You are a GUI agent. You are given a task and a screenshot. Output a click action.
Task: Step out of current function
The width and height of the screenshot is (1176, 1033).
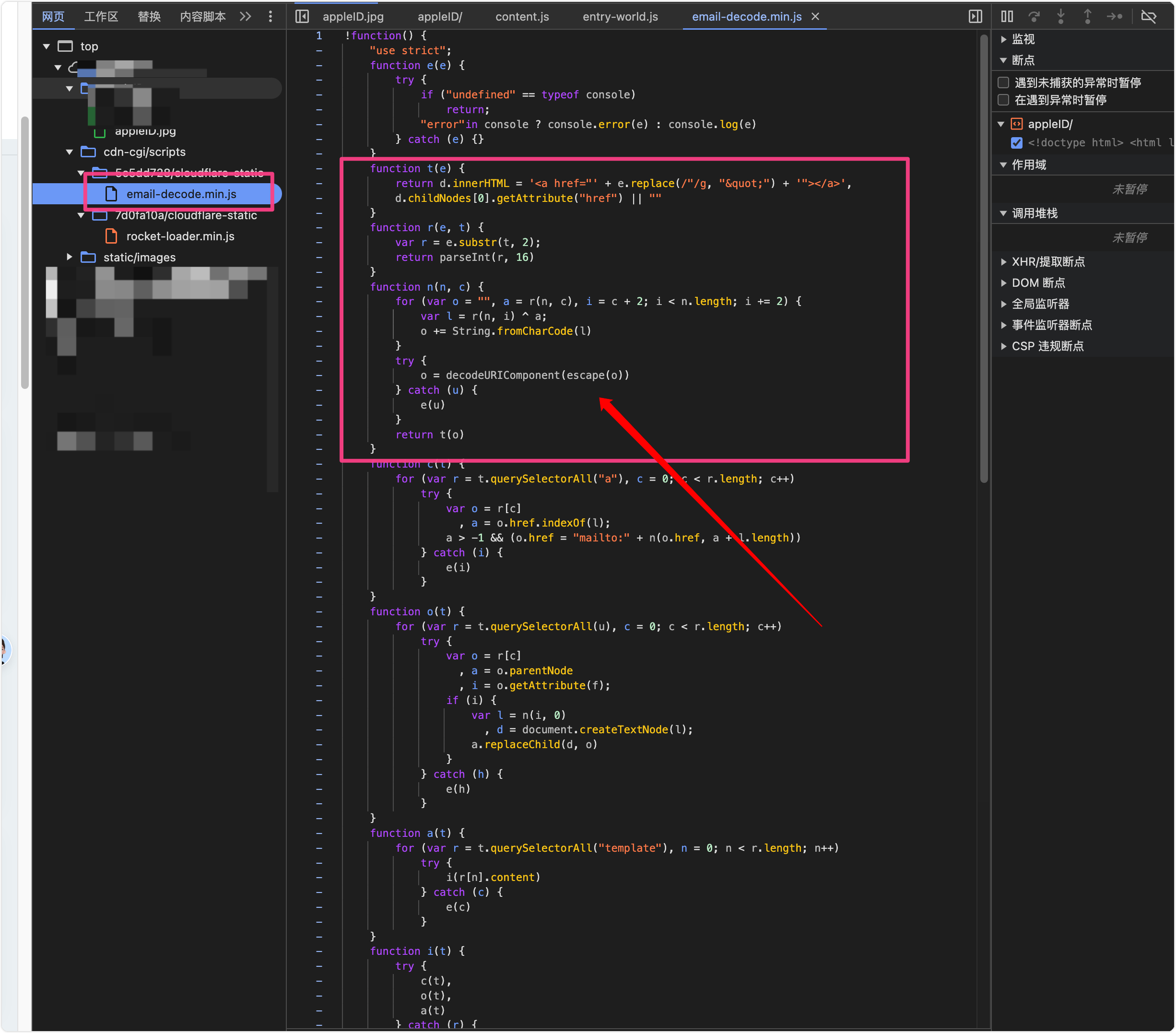click(1087, 17)
